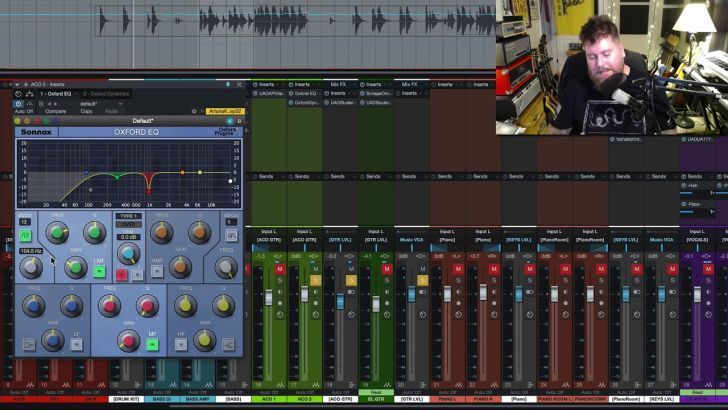The image size is (728, 410).
Task: Open EQ TYPE 1 selector
Action: (129, 216)
